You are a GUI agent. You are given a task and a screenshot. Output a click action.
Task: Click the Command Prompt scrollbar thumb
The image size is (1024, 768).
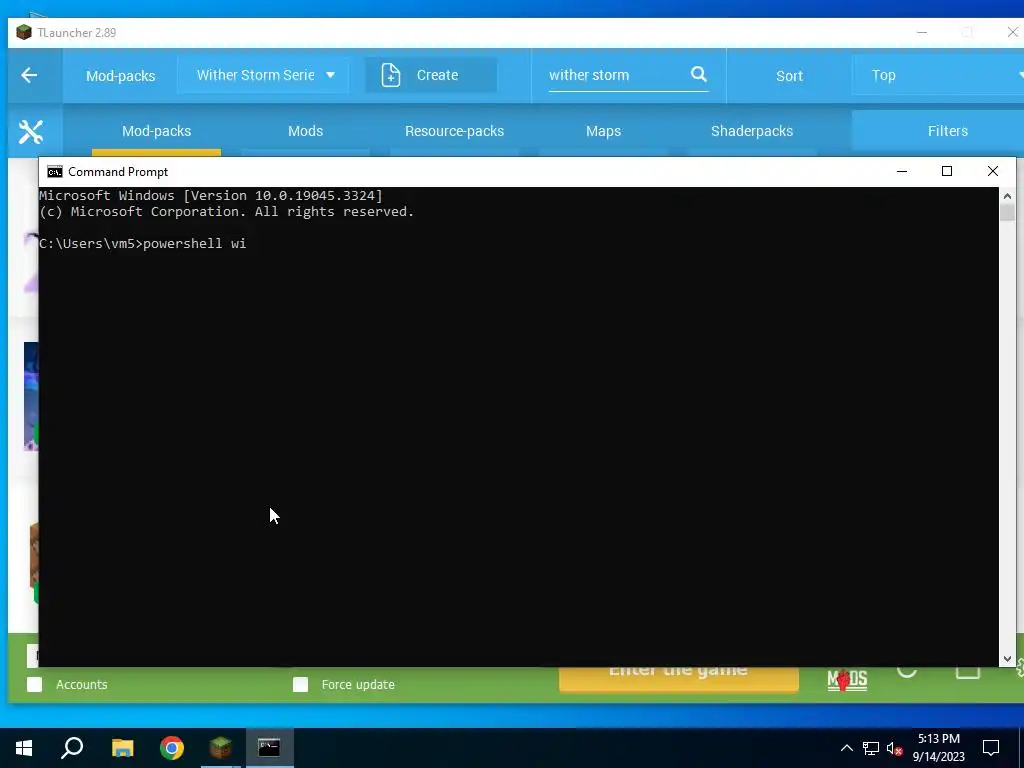[1007, 213]
